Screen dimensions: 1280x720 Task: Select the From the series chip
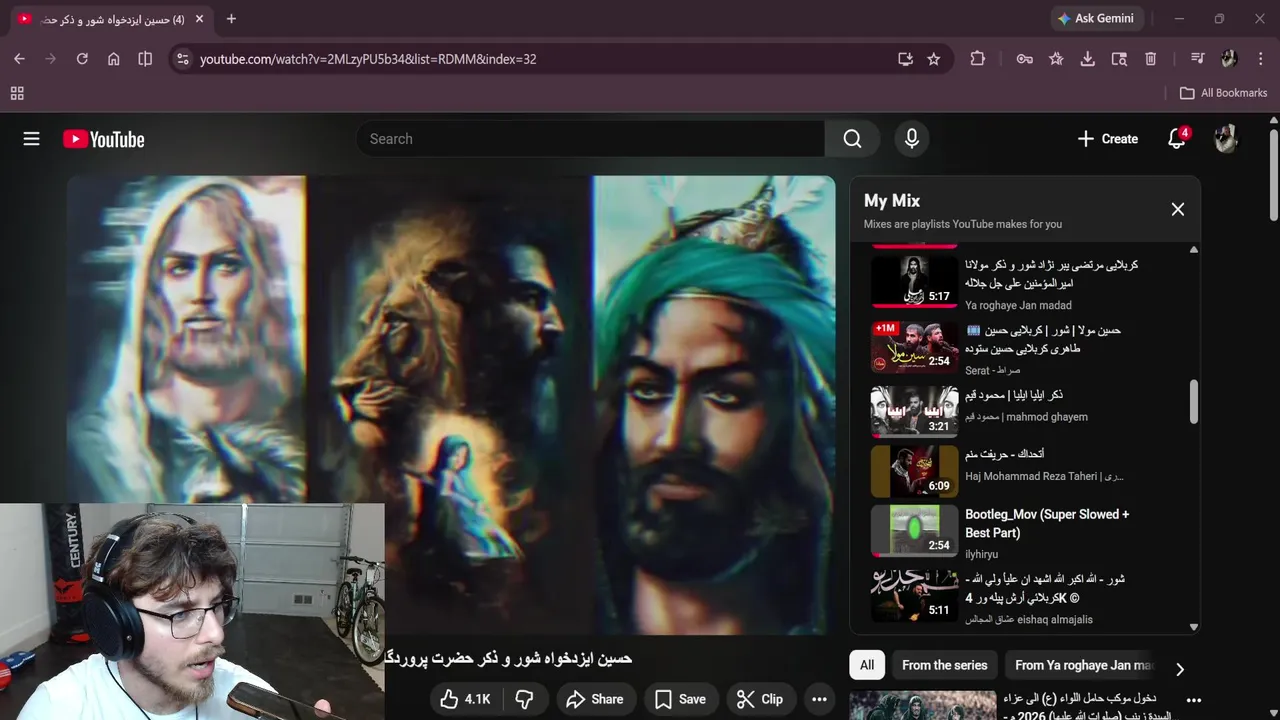tap(944, 665)
